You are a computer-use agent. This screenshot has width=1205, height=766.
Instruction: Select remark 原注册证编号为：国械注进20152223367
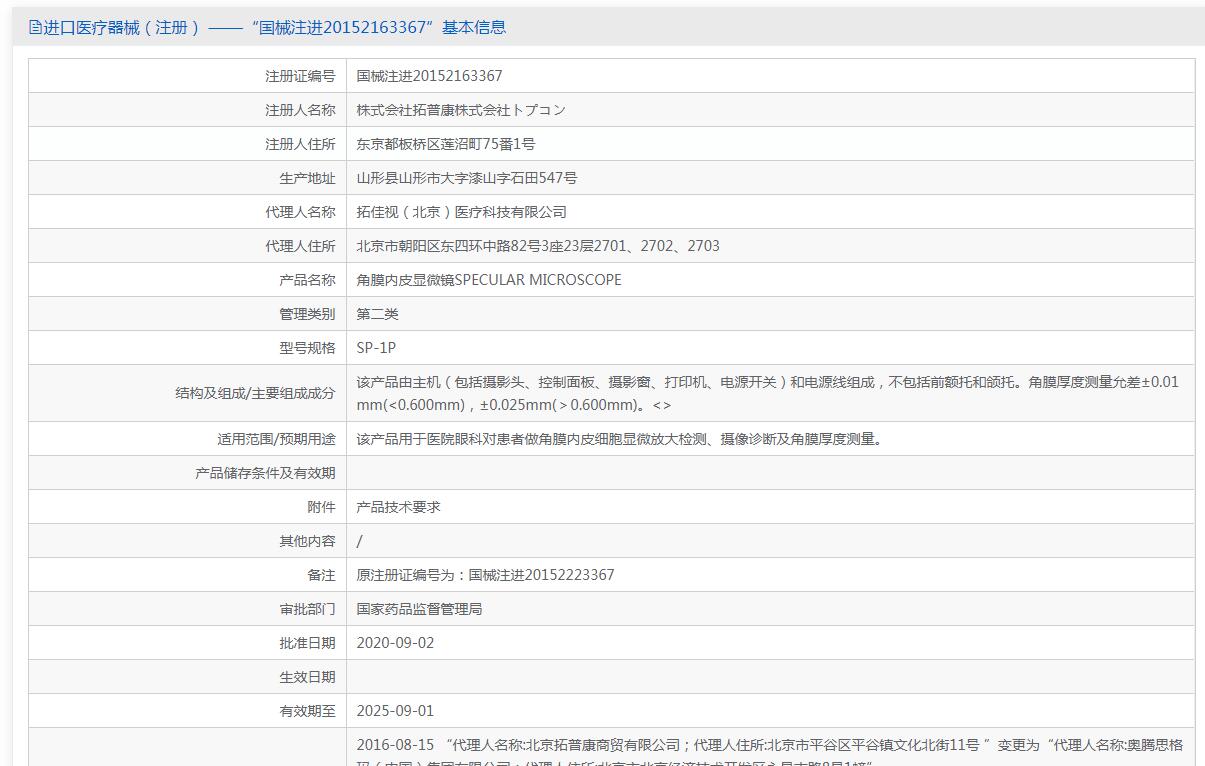point(486,575)
